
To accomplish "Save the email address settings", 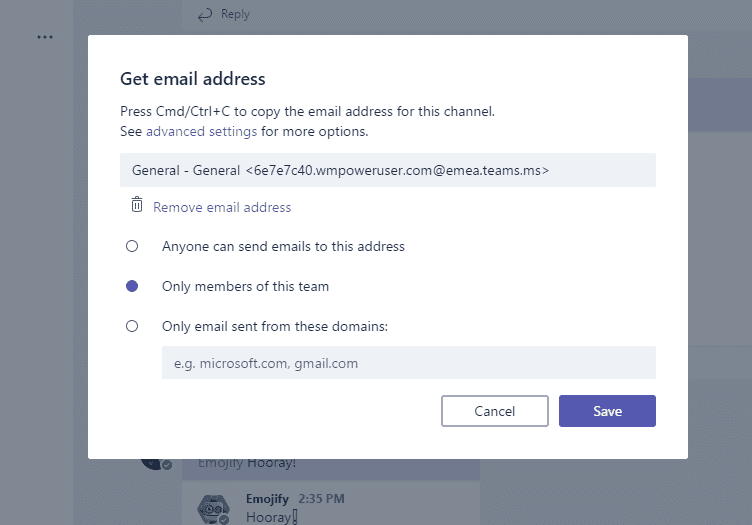I will 607,411.
